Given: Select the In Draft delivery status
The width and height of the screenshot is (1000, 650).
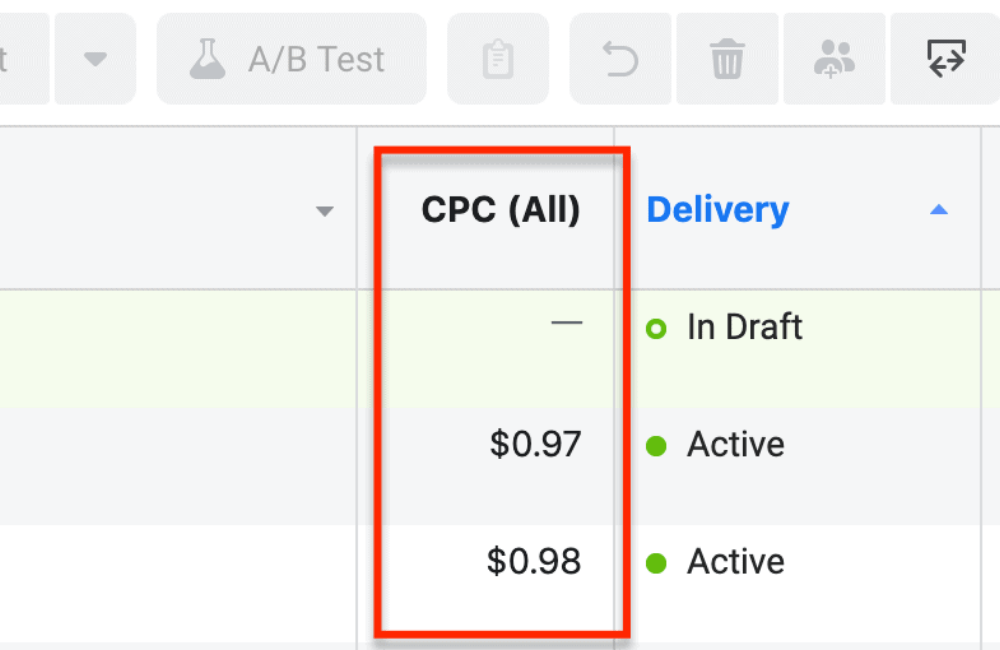Looking at the screenshot, I should point(744,327).
